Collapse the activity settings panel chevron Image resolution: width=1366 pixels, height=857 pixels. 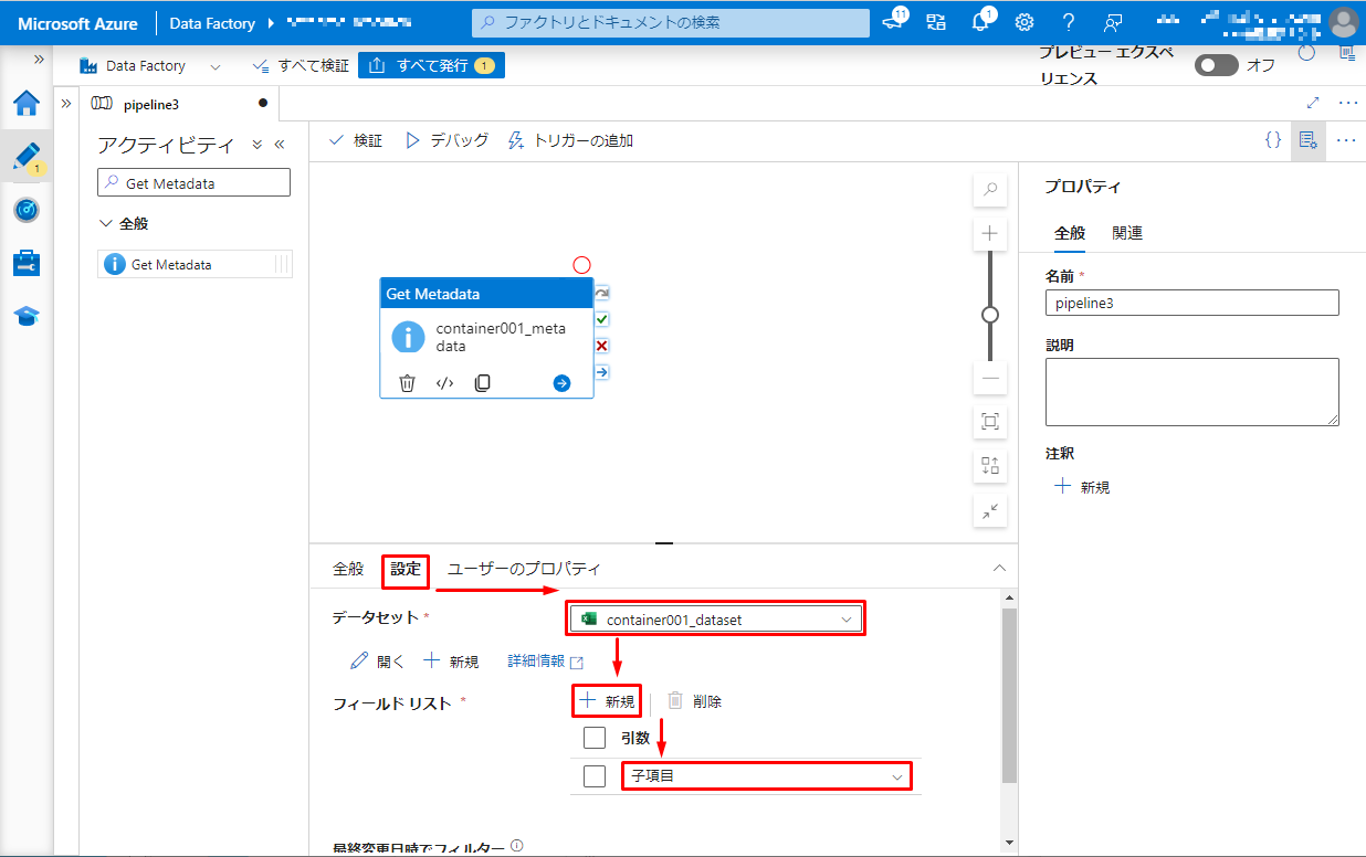(x=998, y=568)
